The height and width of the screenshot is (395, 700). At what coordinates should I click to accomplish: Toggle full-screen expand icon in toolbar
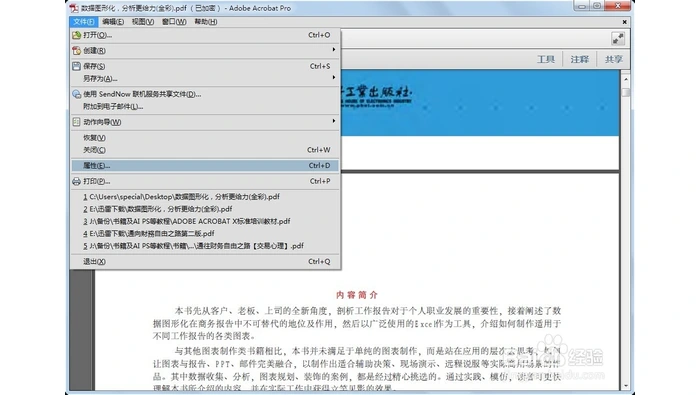tap(618, 39)
